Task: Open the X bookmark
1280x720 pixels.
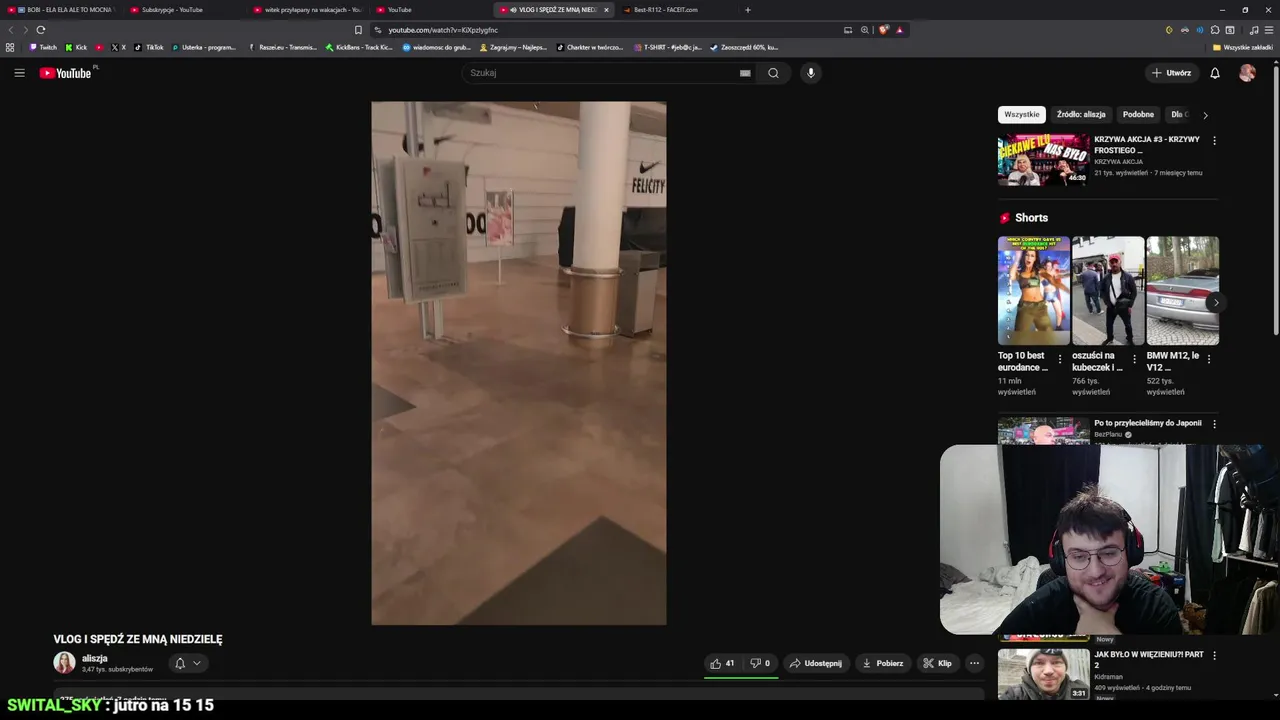Action: pyautogui.click(x=119, y=47)
